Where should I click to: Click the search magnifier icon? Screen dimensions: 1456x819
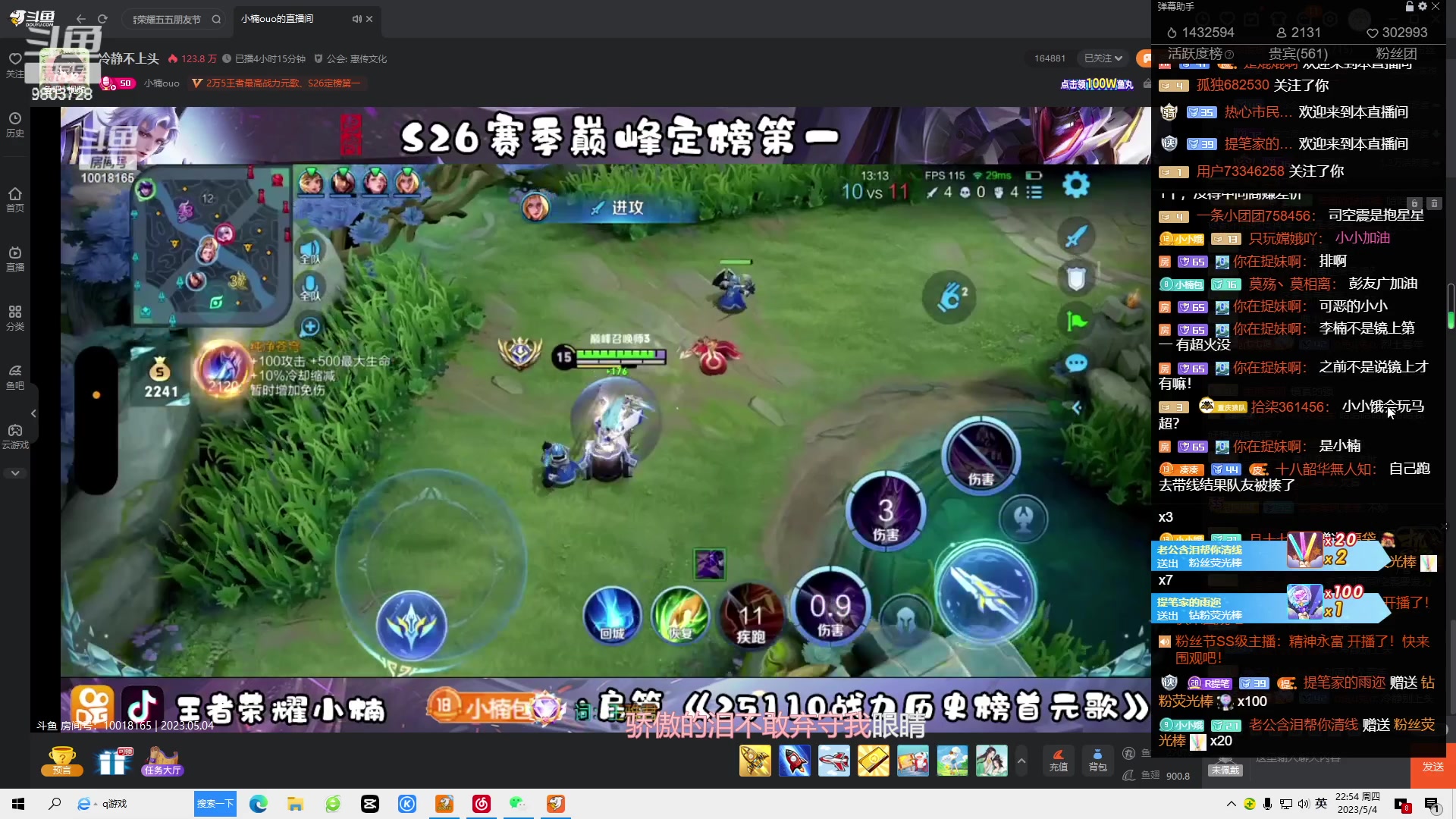pyautogui.click(x=216, y=19)
